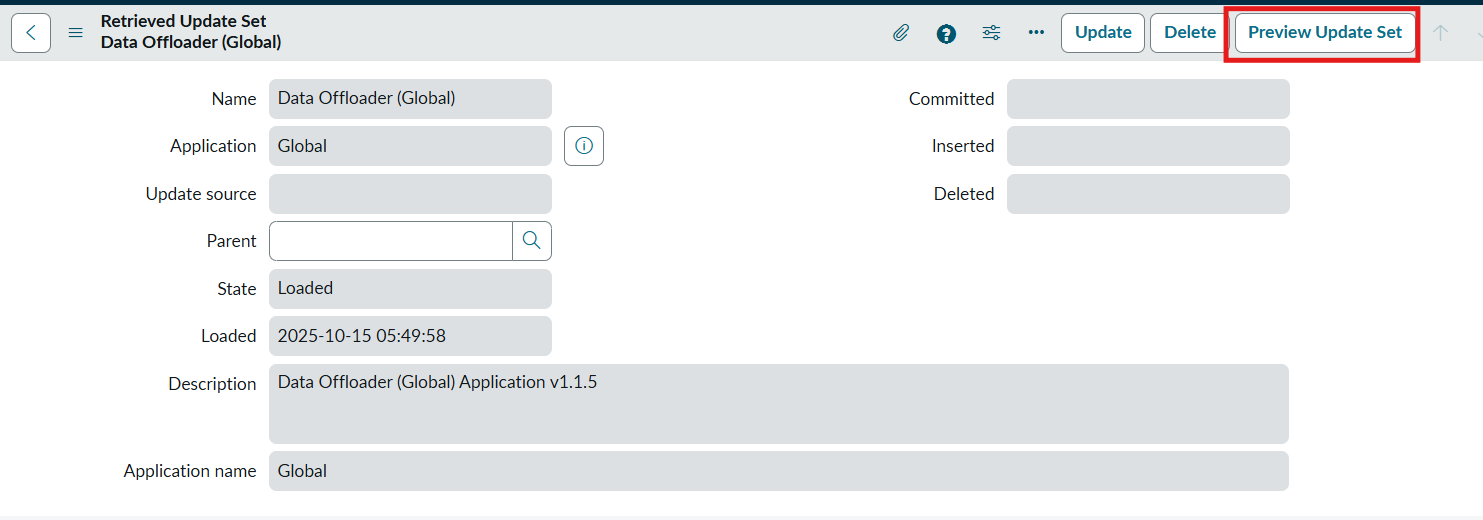The height and width of the screenshot is (520, 1483).
Task: Click the Retrieved Update Set header title
Action: (x=184, y=21)
